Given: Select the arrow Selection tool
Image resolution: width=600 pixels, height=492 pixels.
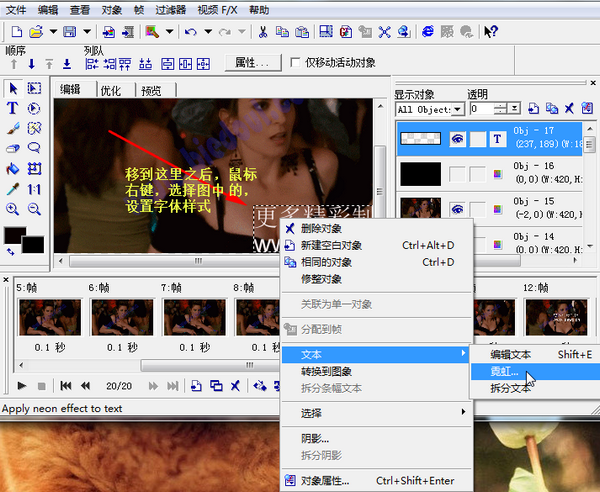Looking at the screenshot, I should 13,88.
